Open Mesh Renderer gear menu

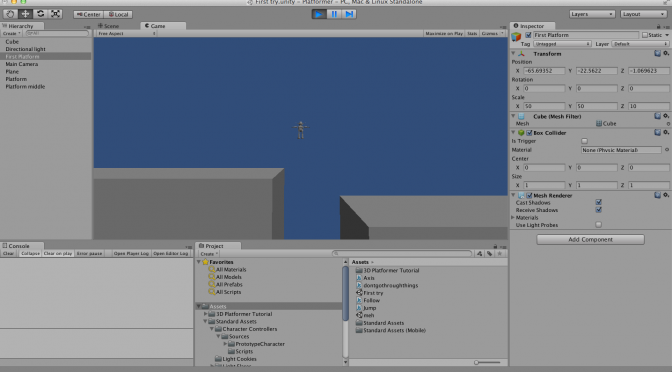666,195
